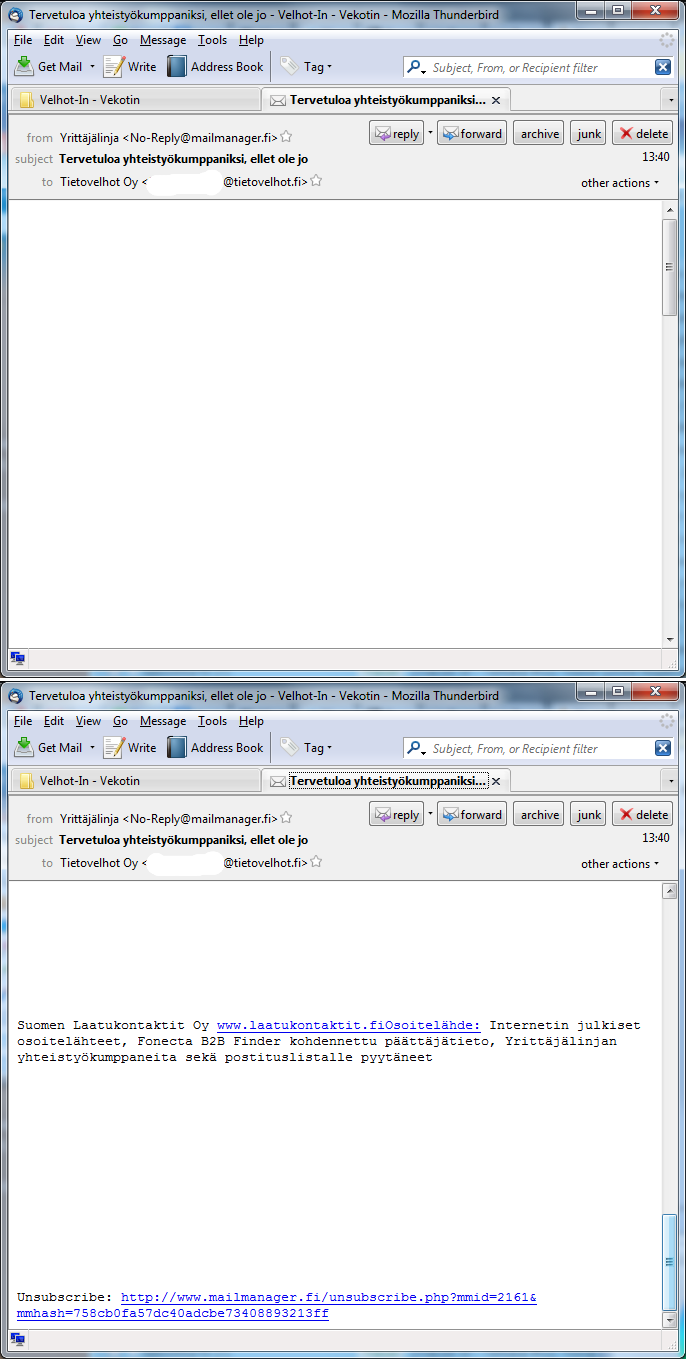Star the sender No-Reply@mailmanager.fi in top window
Viewport: 686px width, 1360px height.
[x=286, y=137]
